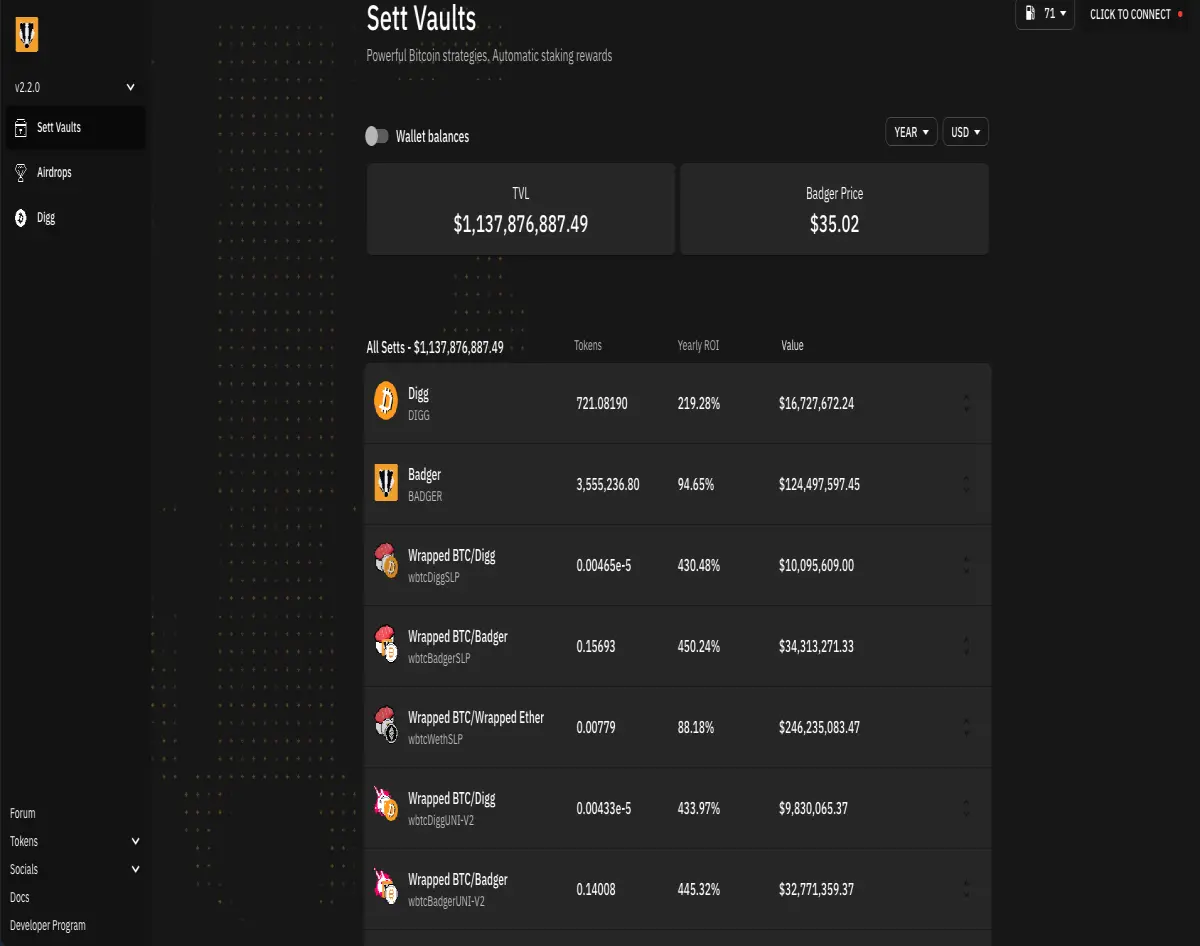
Task: Expand the Digg vault row arrows
Action: 966,404
